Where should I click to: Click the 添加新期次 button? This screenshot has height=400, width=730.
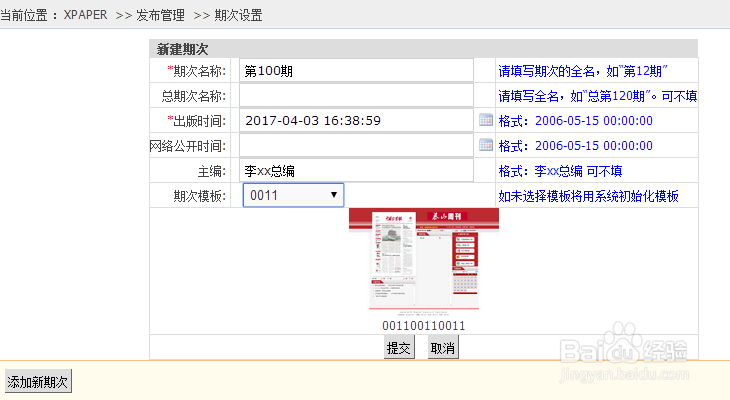[38, 382]
